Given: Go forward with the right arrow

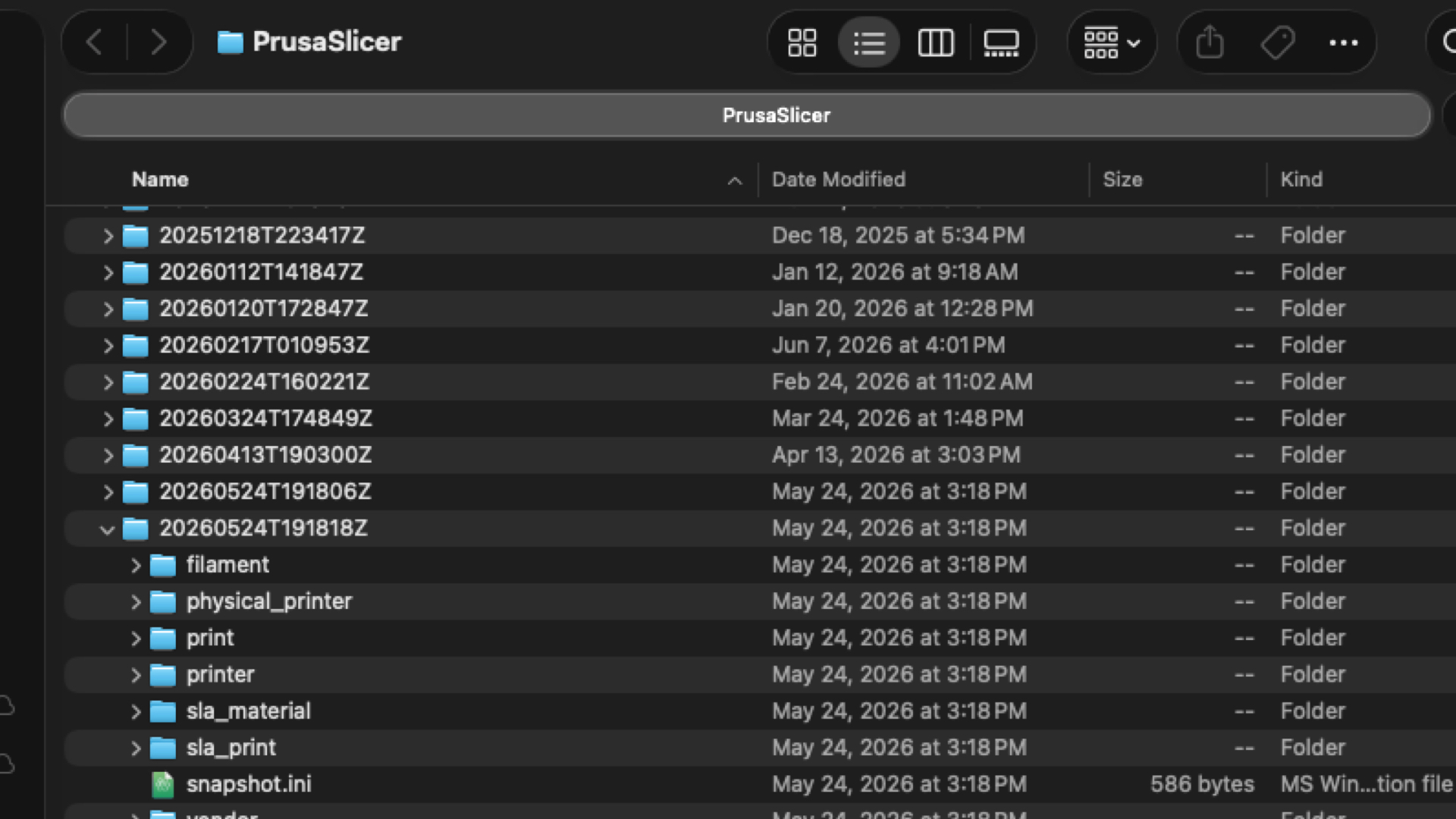Looking at the screenshot, I should pyautogui.click(x=158, y=42).
